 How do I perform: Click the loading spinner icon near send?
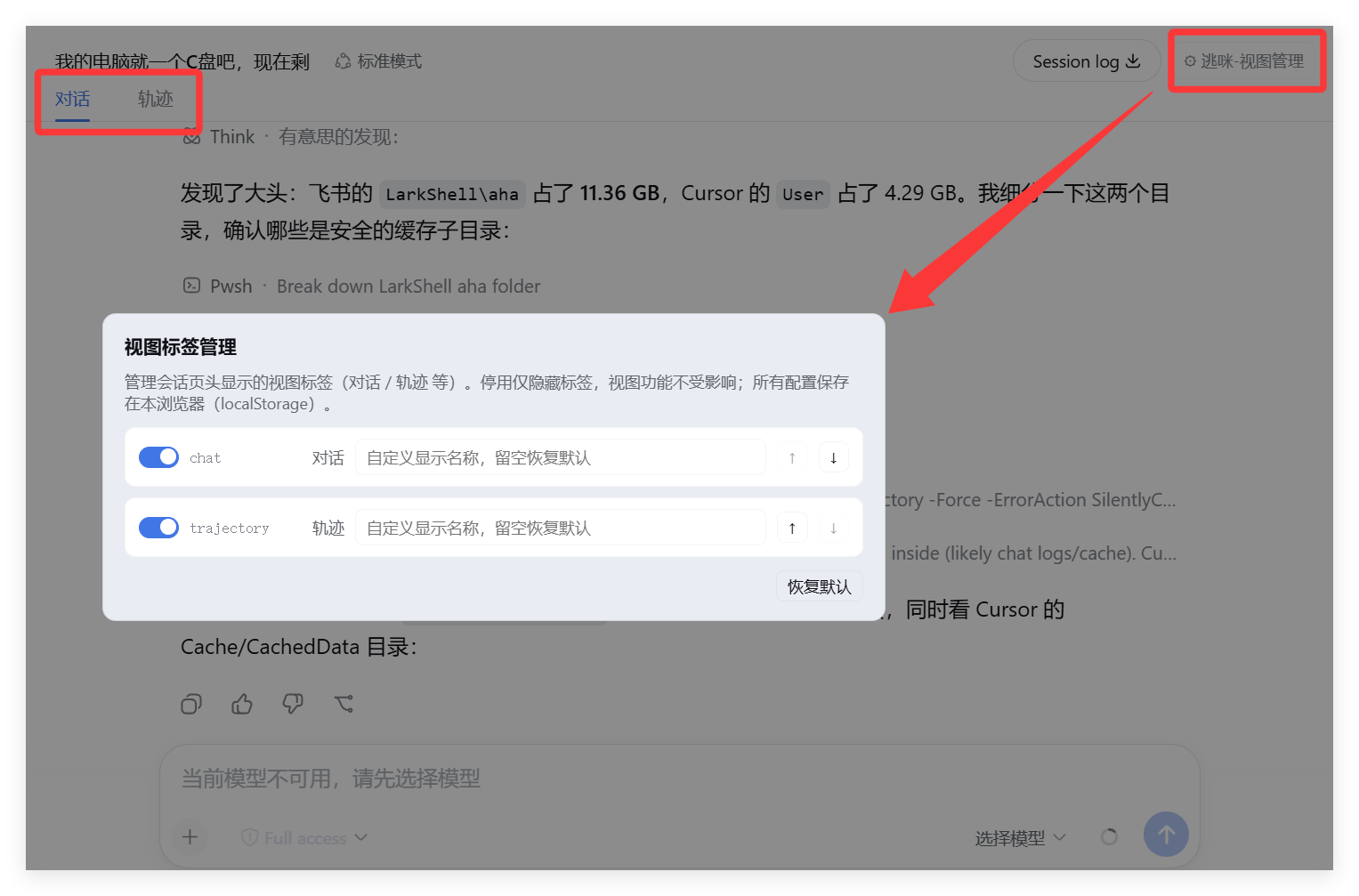pyautogui.click(x=1109, y=836)
